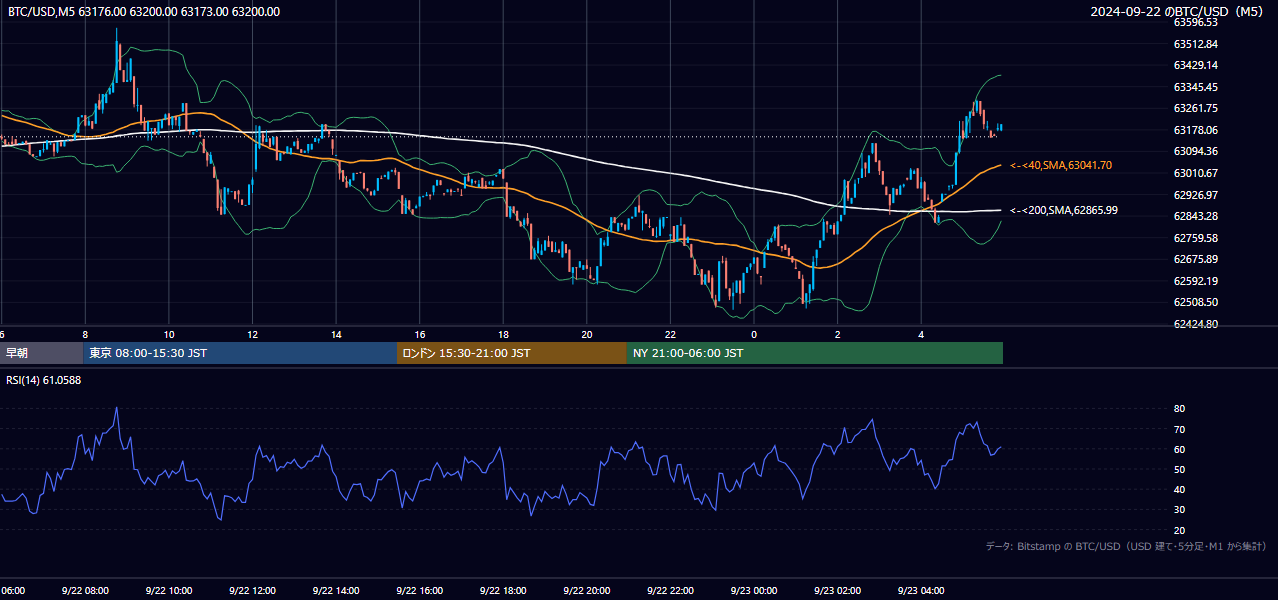
Task: Select the 9/23 04:00 time axis label
Action: tap(921, 590)
